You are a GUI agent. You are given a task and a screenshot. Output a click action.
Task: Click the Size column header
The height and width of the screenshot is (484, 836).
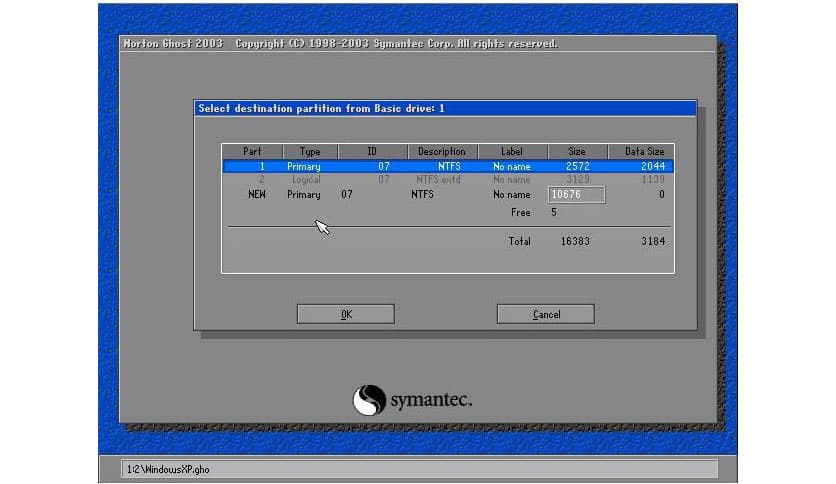point(576,151)
